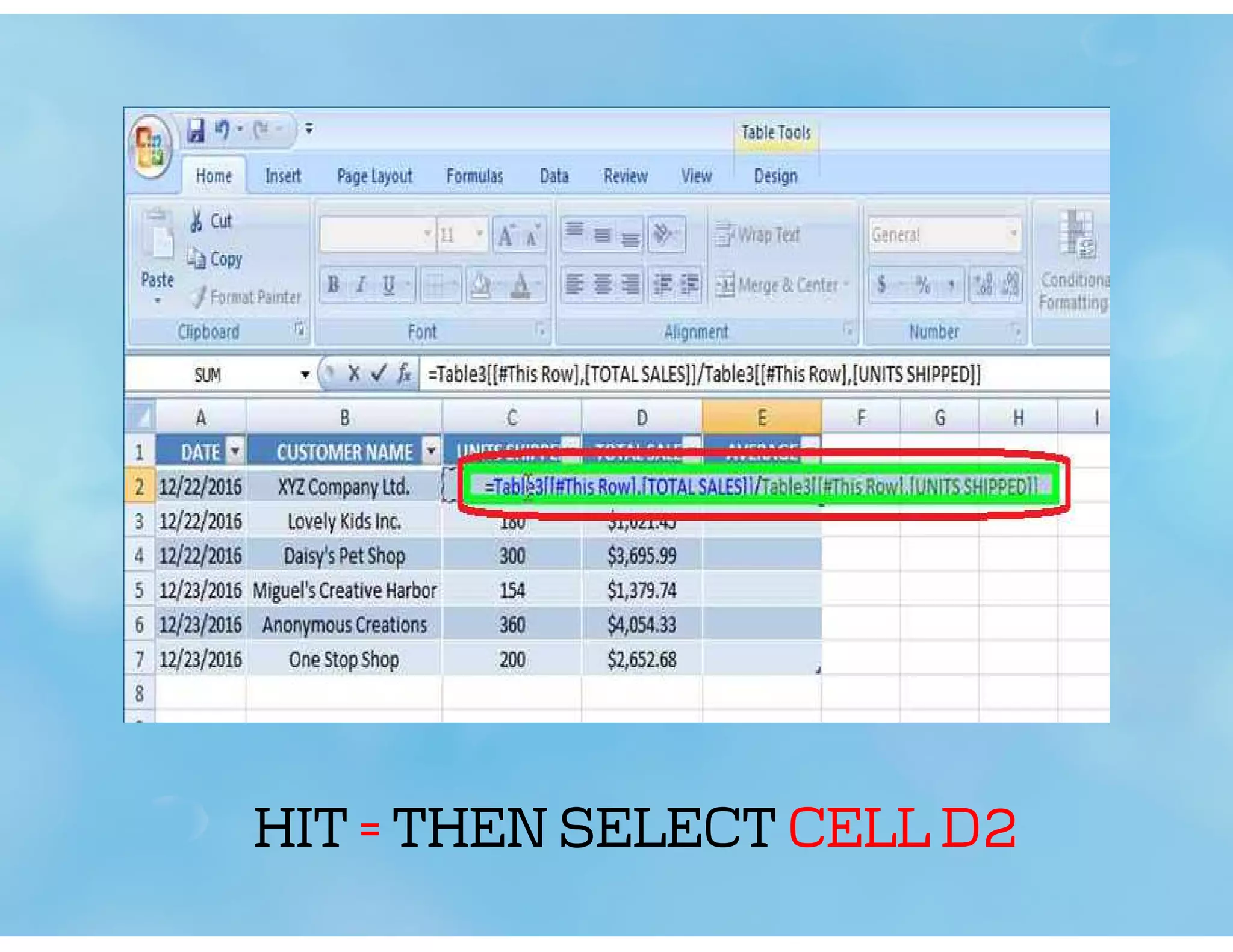The width and height of the screenshot is (1233, 952).
Task: Toggle Bold formatting button
Action: [333, 284]
